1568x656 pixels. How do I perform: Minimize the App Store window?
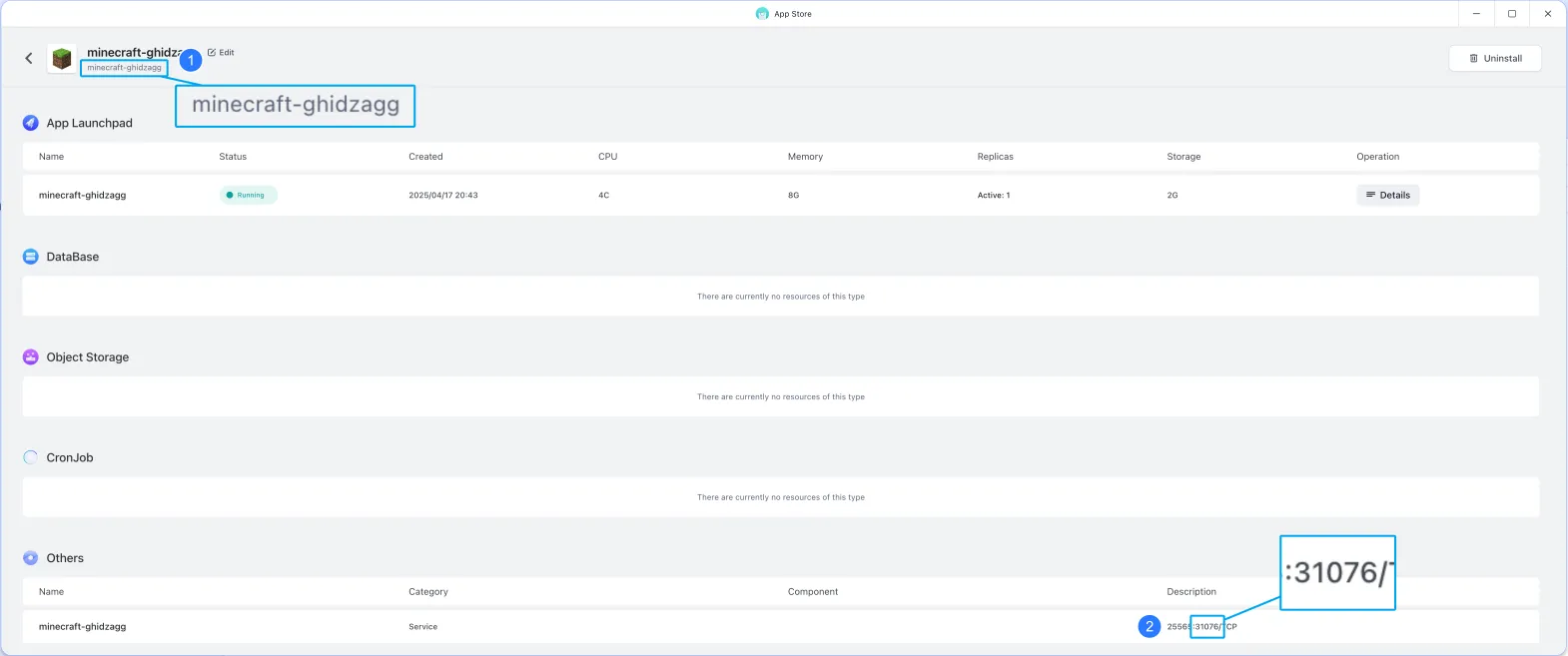pyautogui.click(x=1476, y=14)
